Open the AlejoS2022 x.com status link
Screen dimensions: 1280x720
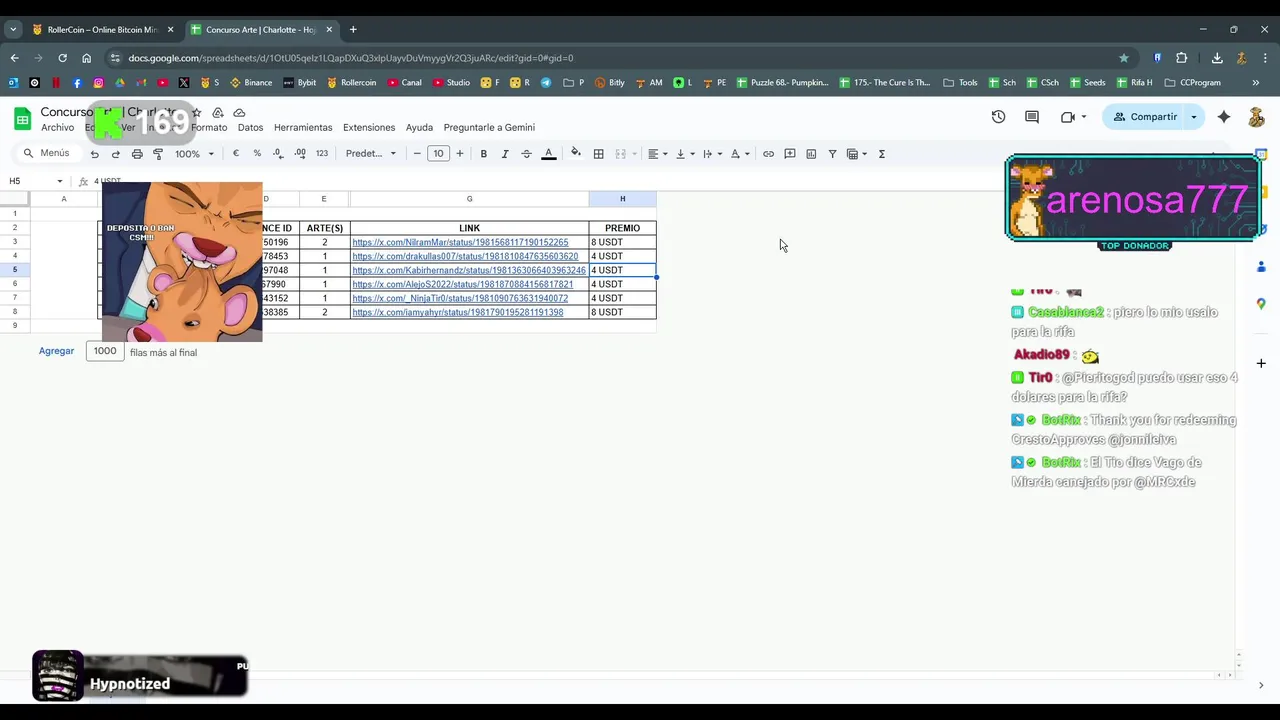[x=462, y=284]
